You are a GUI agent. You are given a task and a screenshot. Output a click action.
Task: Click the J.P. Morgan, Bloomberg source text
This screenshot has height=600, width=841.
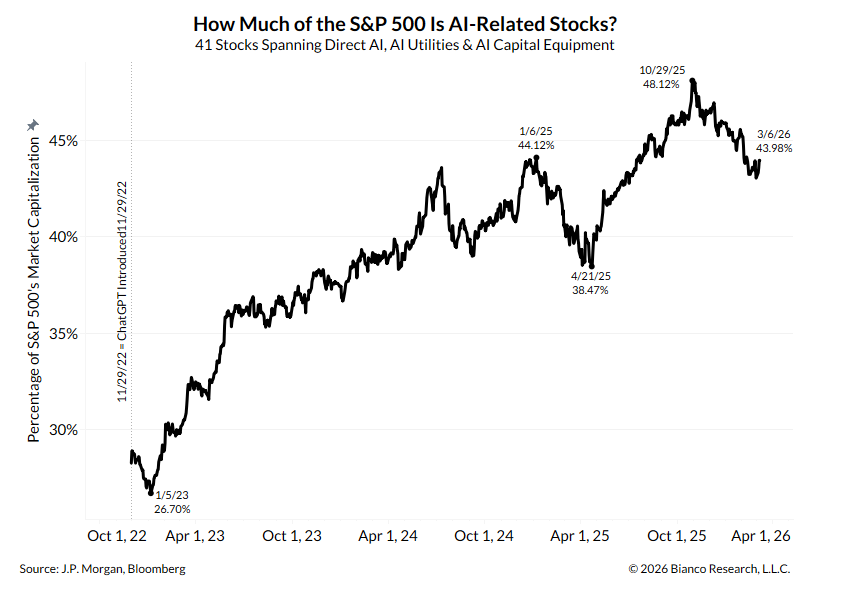click(102, 569)
